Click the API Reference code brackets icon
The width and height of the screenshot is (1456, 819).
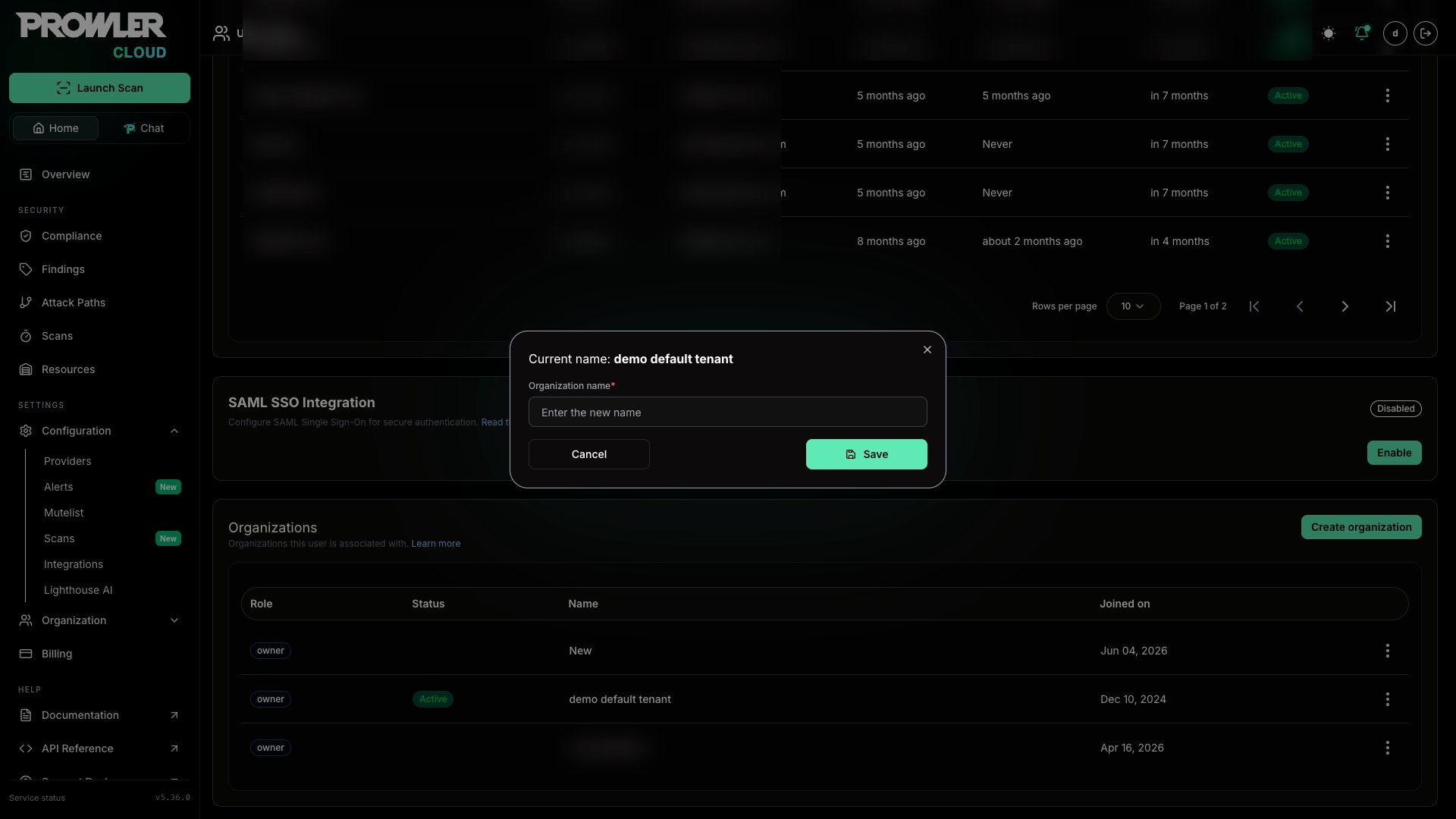pos(26,748)
